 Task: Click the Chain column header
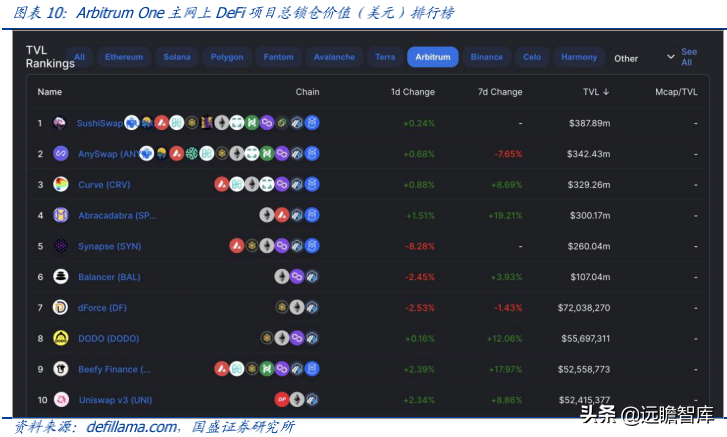[307, 92]
